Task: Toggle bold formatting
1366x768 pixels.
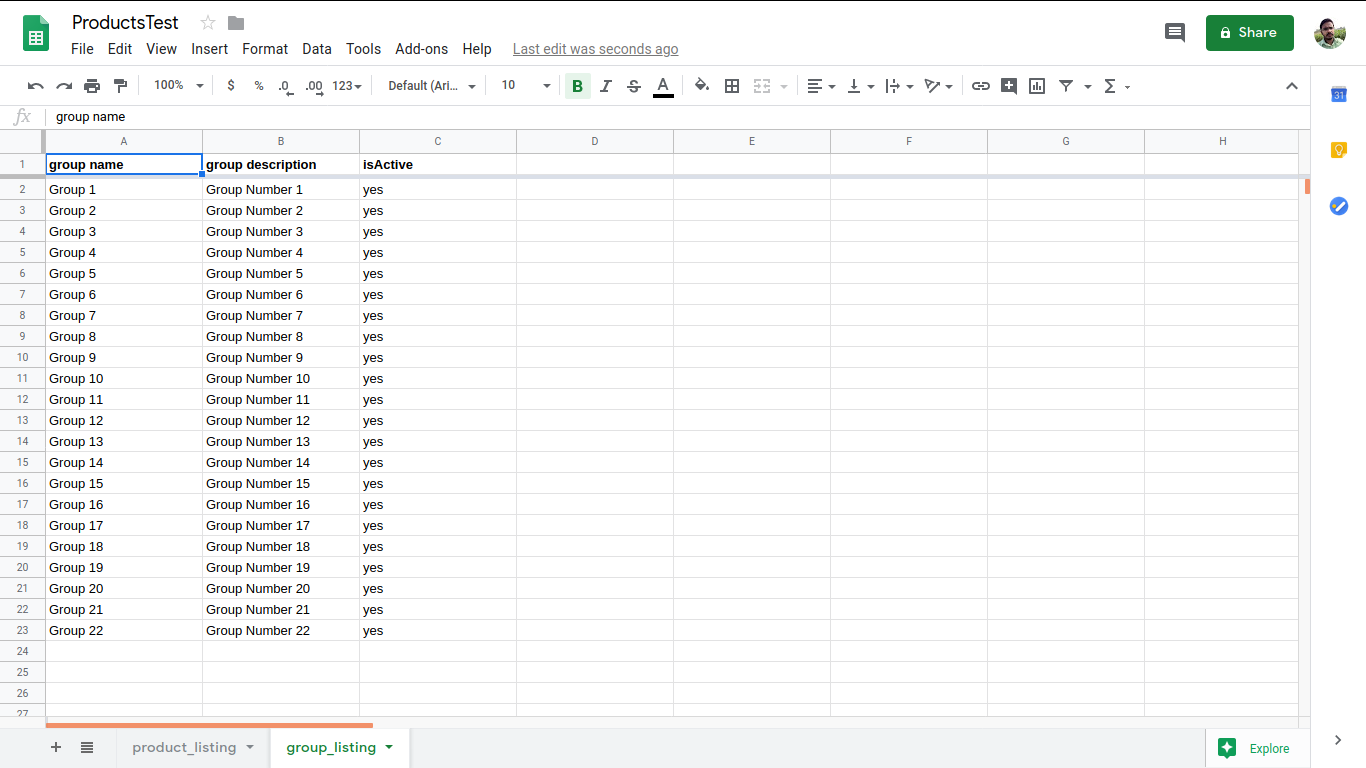Action: click(577, 86)
